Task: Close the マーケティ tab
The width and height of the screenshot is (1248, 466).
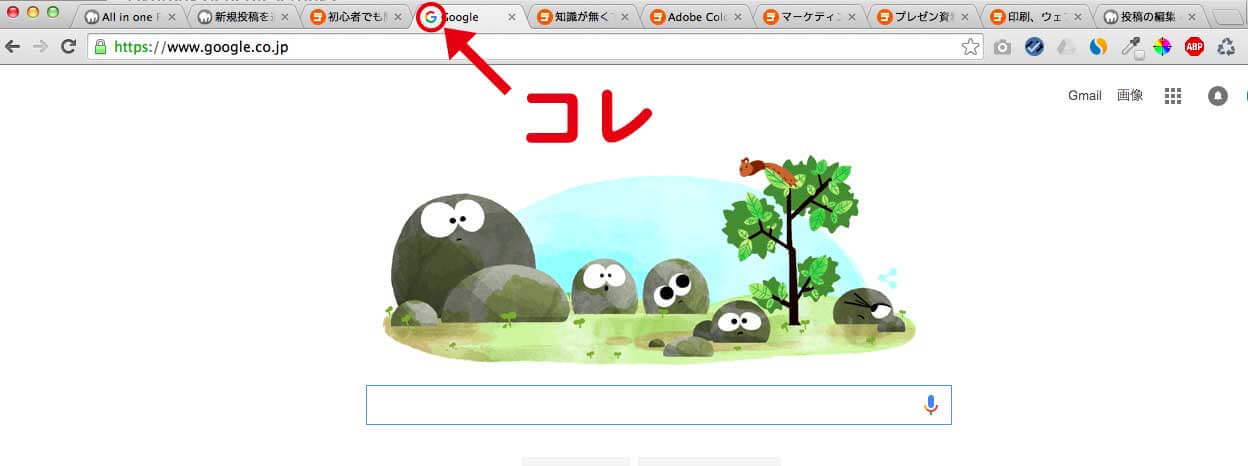Action: [851, 17]
